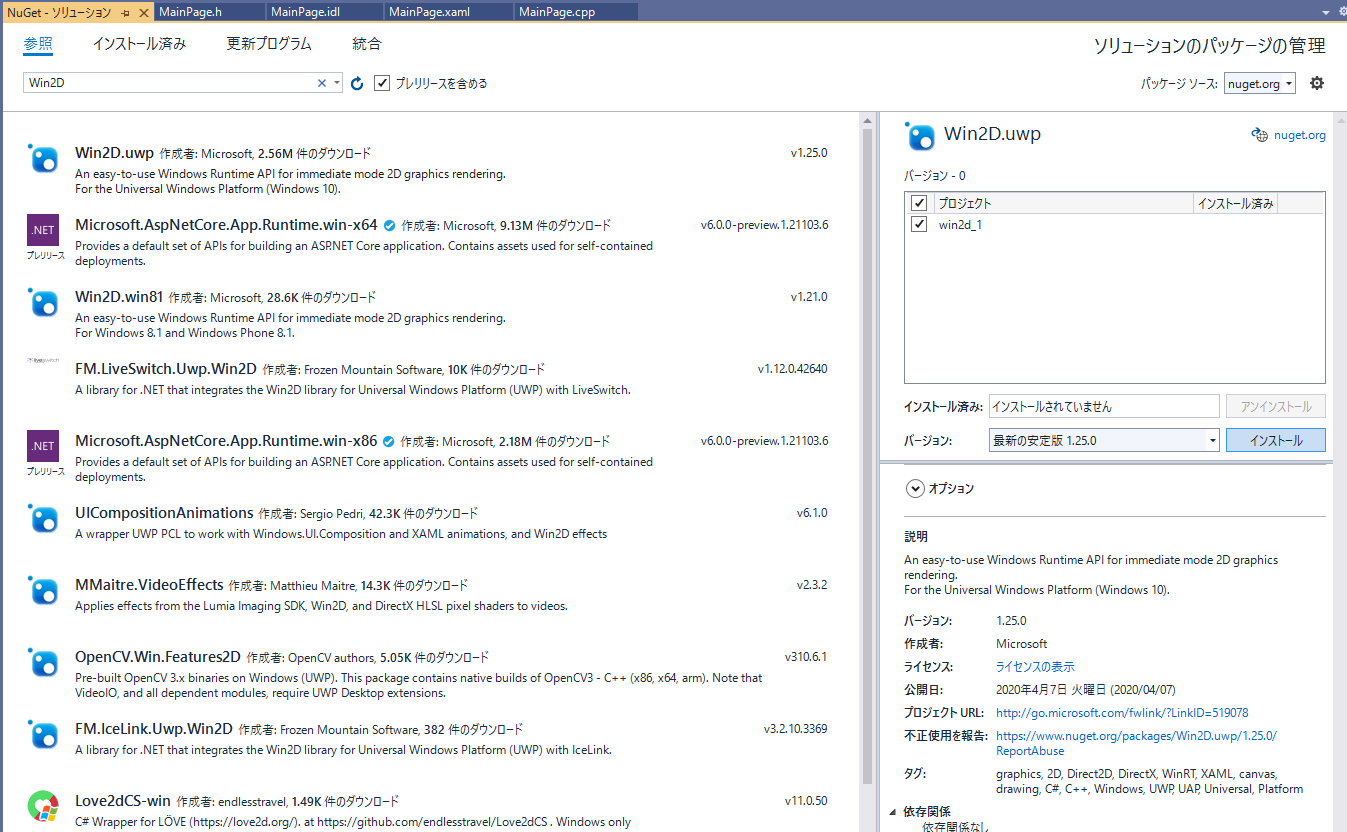The height and width of the screenshot is (832, 1347).
Task: Switch to the Browse (参照) tab
Action: tap(38, 44)
